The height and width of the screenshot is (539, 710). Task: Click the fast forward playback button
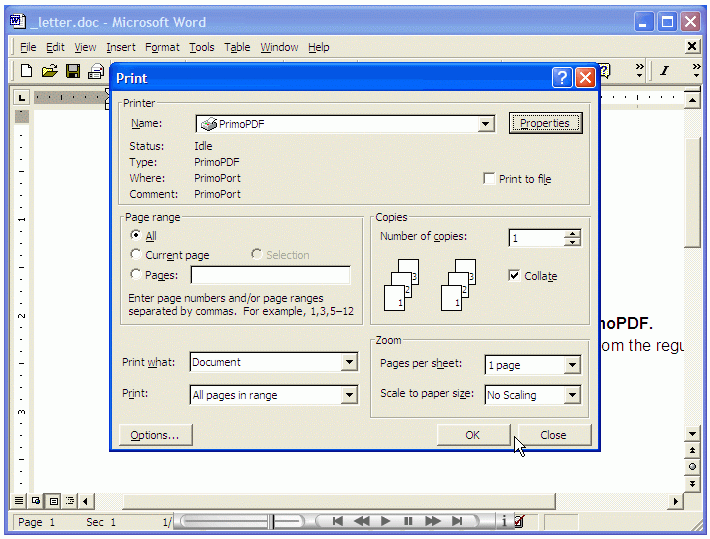click(433, 521)
